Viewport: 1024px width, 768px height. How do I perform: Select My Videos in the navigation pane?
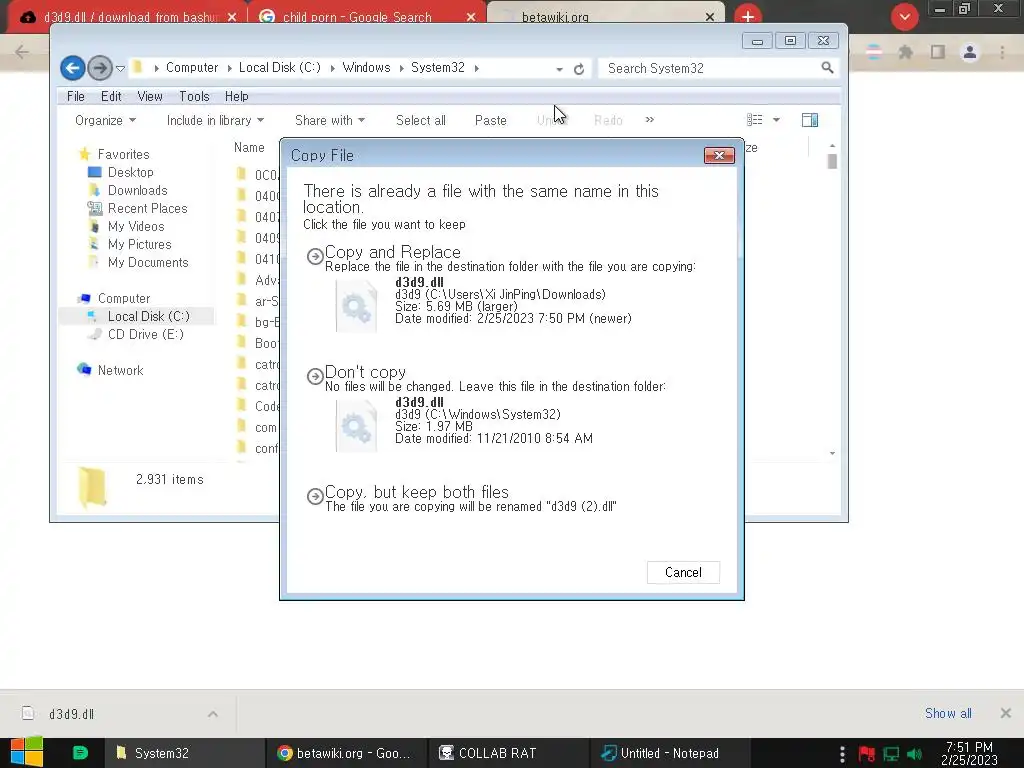(136, 226)
